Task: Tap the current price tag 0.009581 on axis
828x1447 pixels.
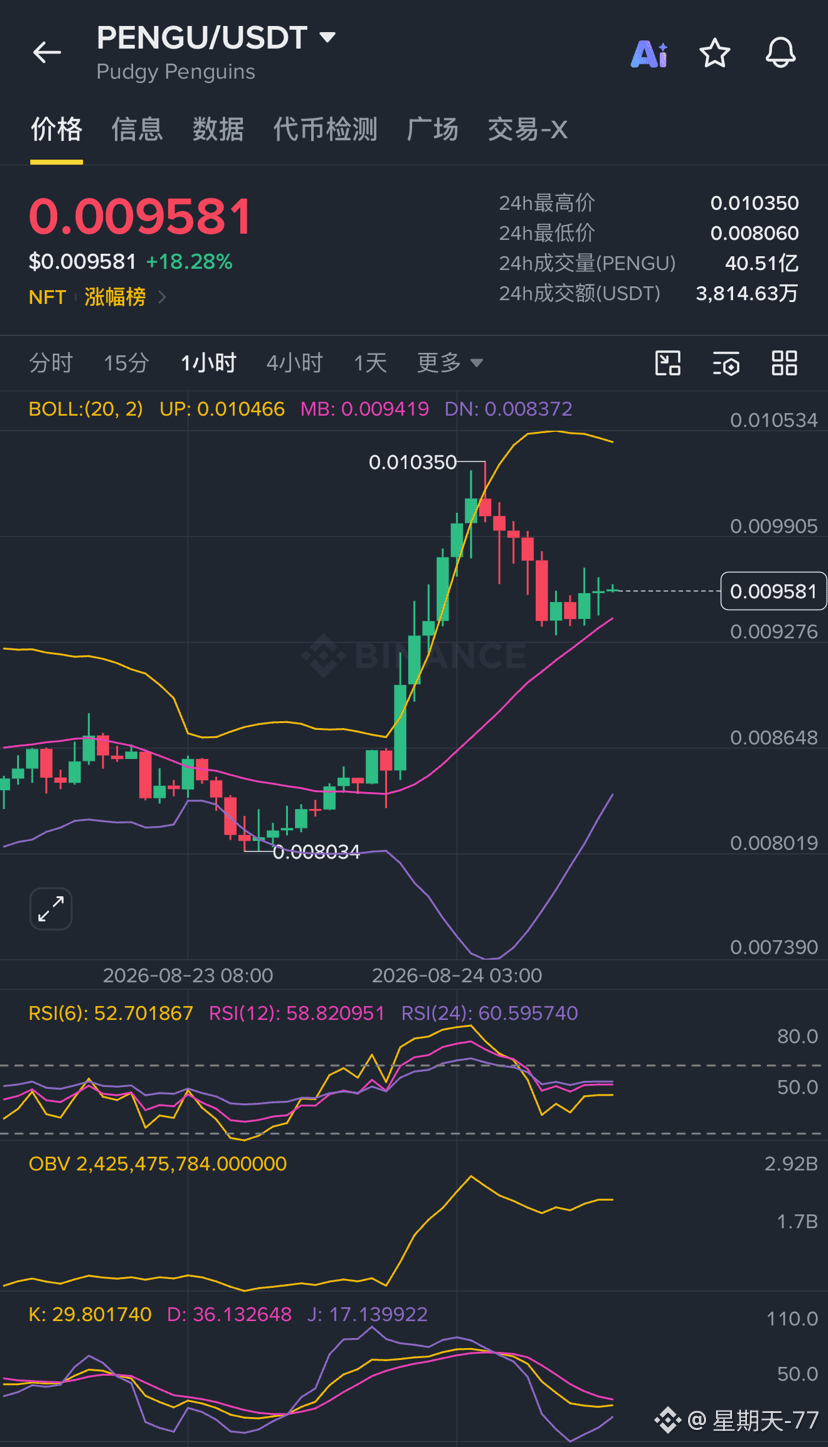Action: click(773, 591)
